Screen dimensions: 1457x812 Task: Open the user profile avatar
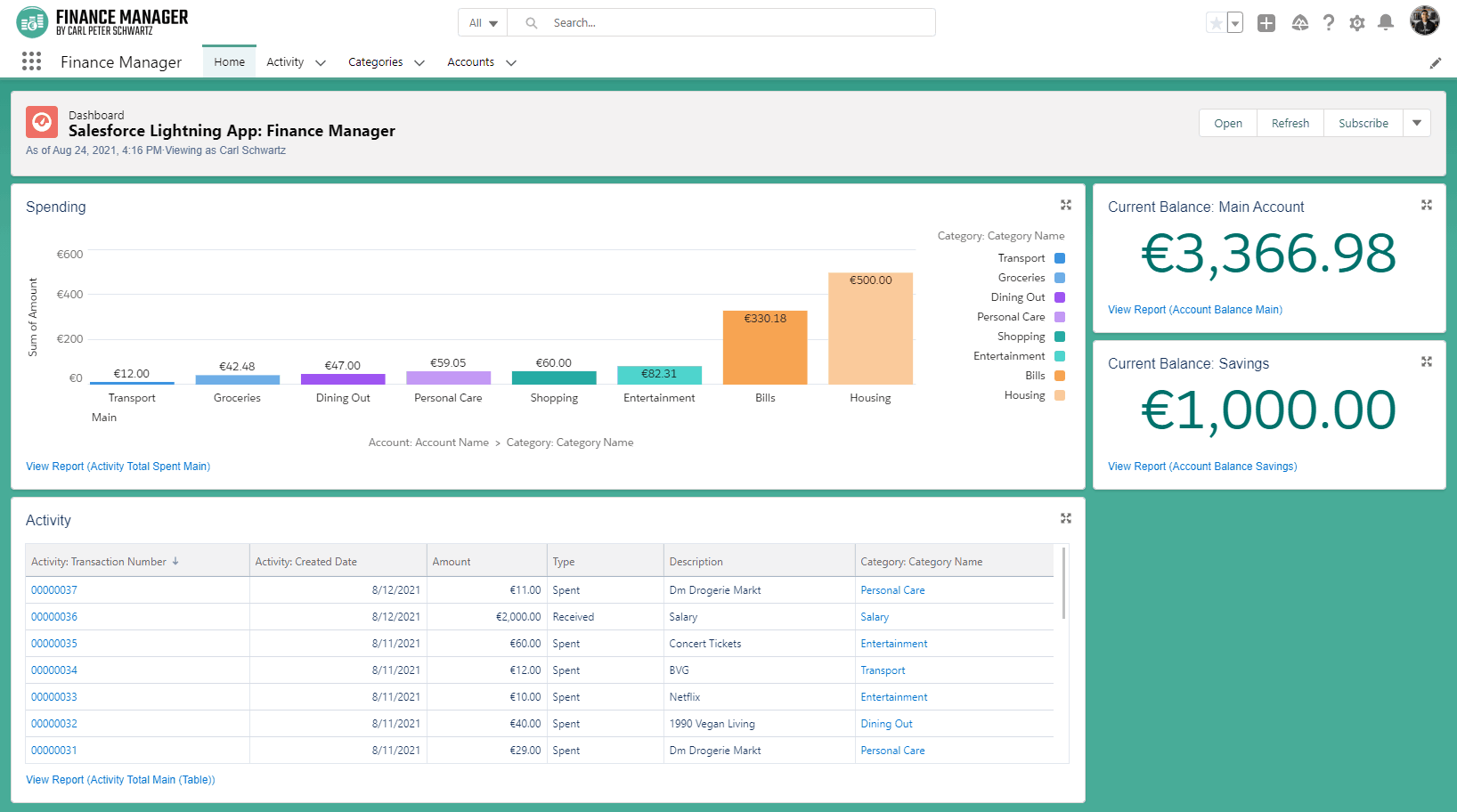[x=1425, y=21]
